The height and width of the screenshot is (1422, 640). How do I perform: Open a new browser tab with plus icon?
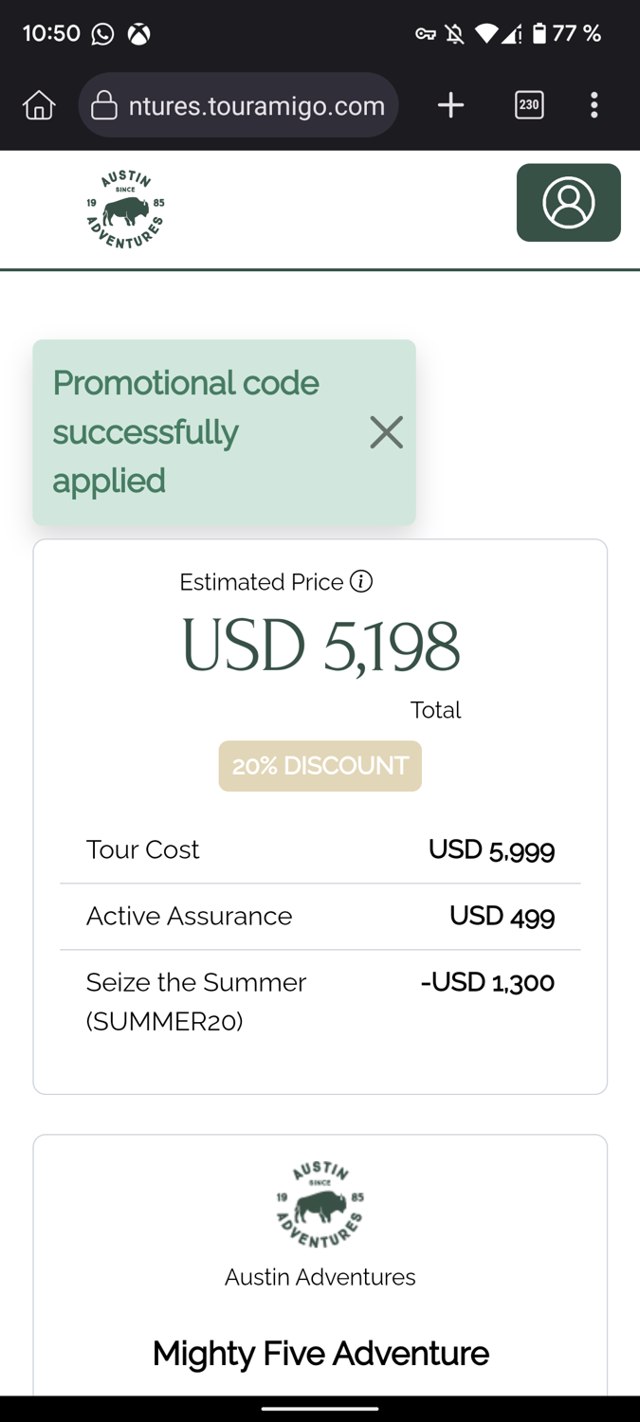click(x=451, y=105)
